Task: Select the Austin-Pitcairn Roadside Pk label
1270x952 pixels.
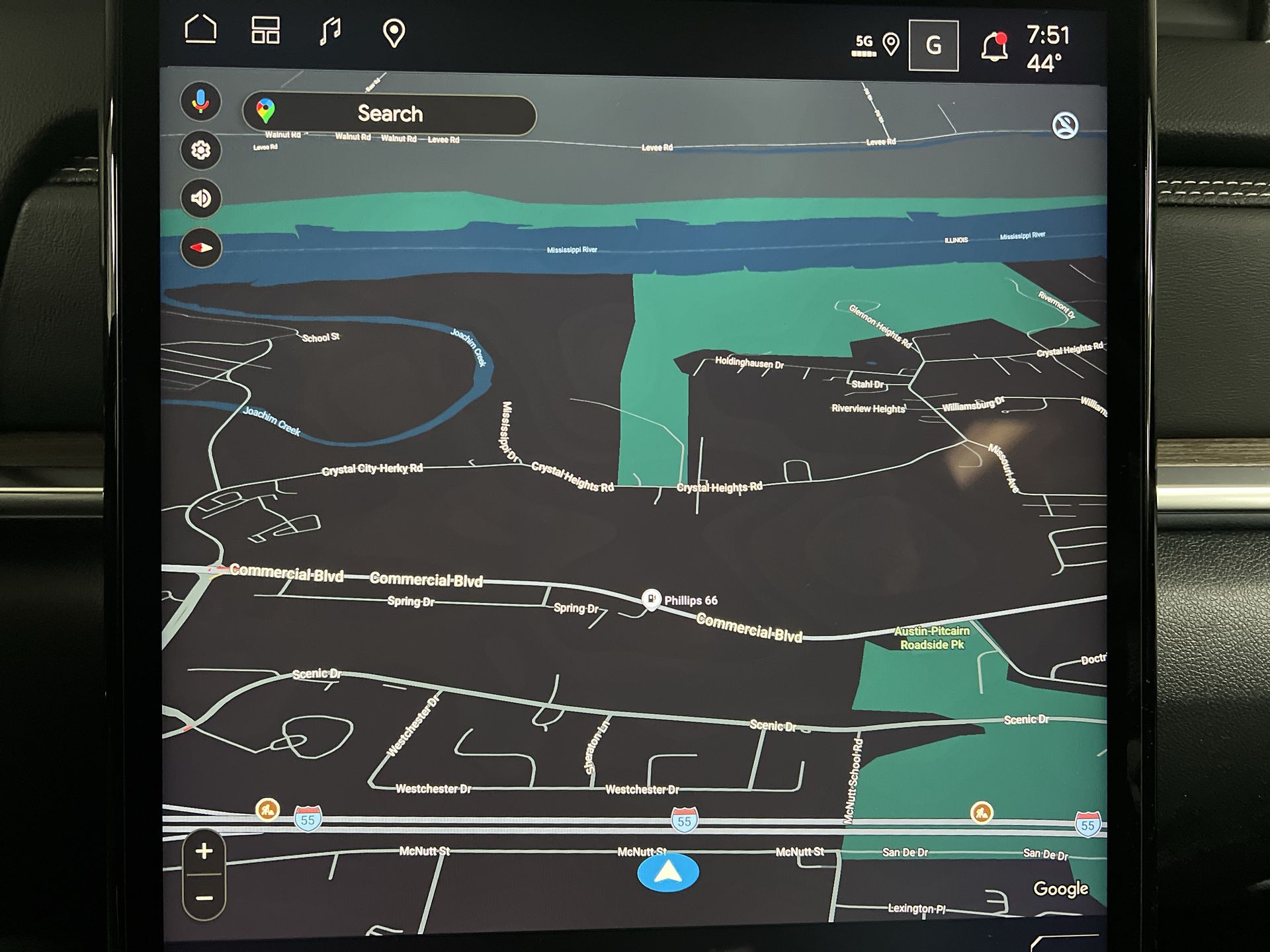Action: (932, 638)
